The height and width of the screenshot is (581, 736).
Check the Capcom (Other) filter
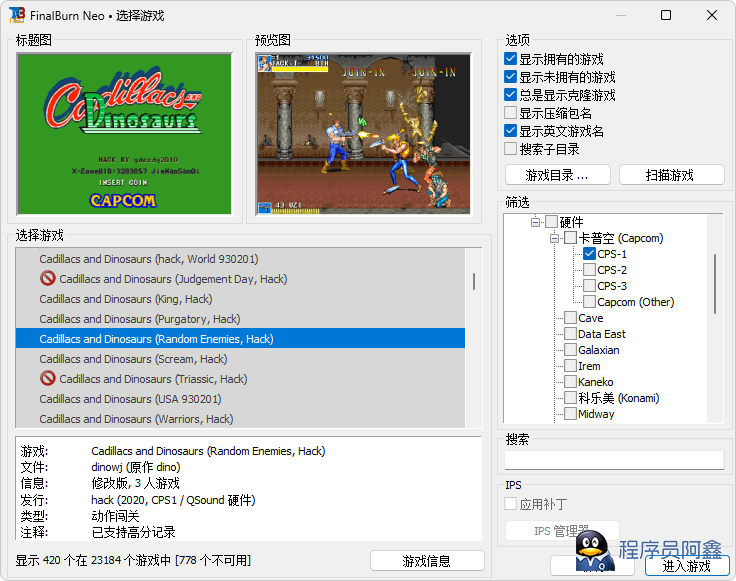point(590,302)
